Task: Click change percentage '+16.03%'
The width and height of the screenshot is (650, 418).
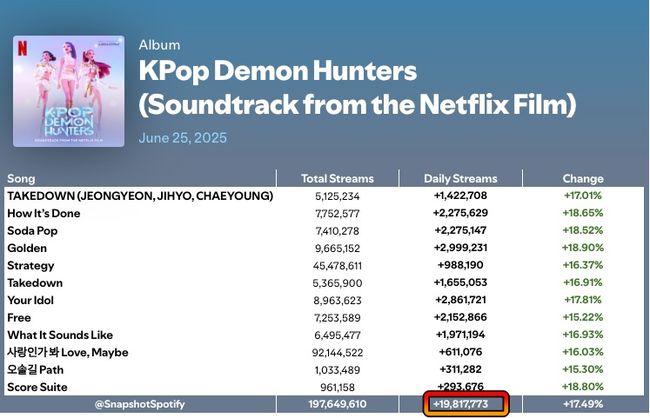Action: 583,352
